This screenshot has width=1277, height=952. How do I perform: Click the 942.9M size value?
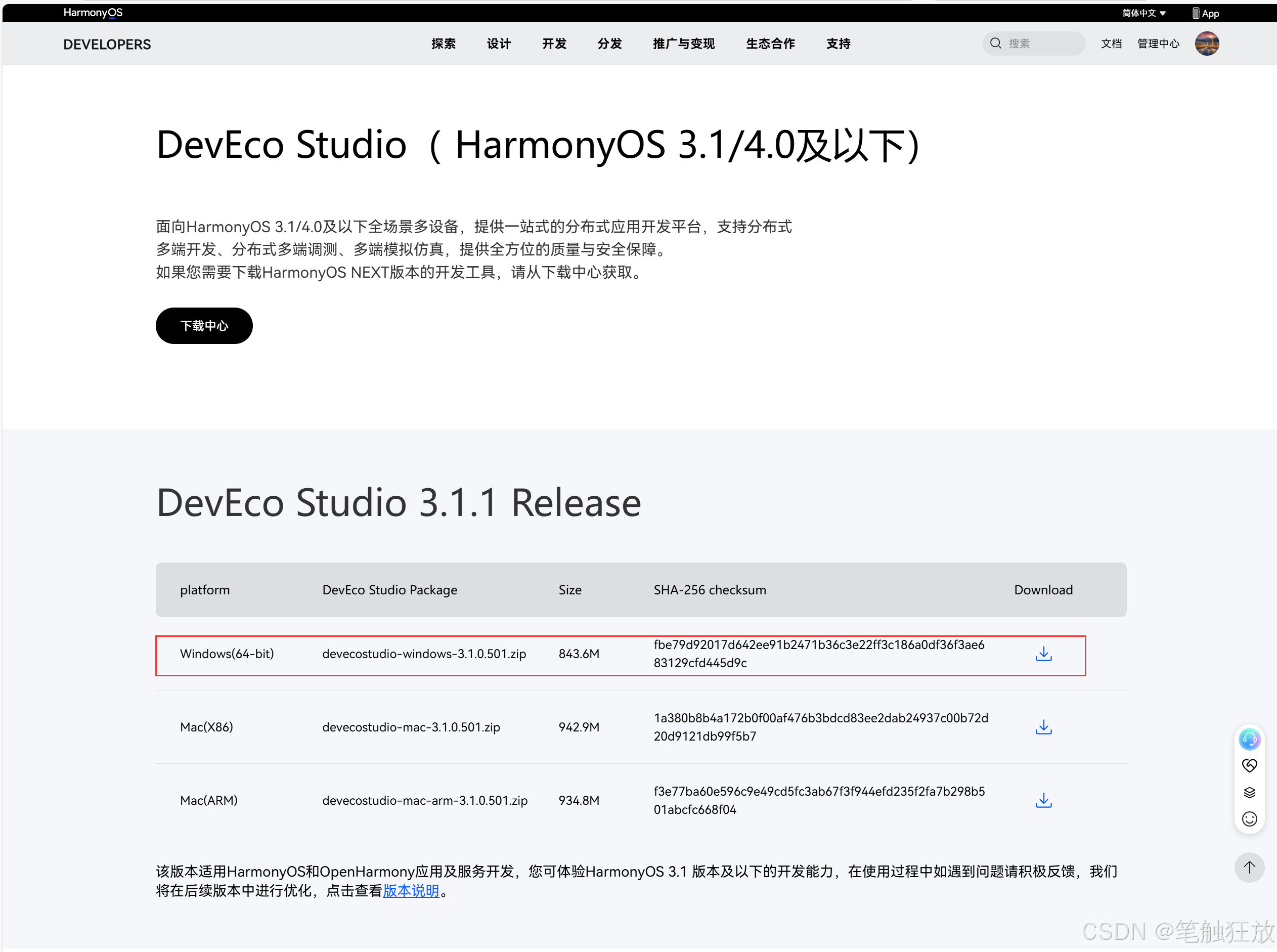click(x=579, y=727)
